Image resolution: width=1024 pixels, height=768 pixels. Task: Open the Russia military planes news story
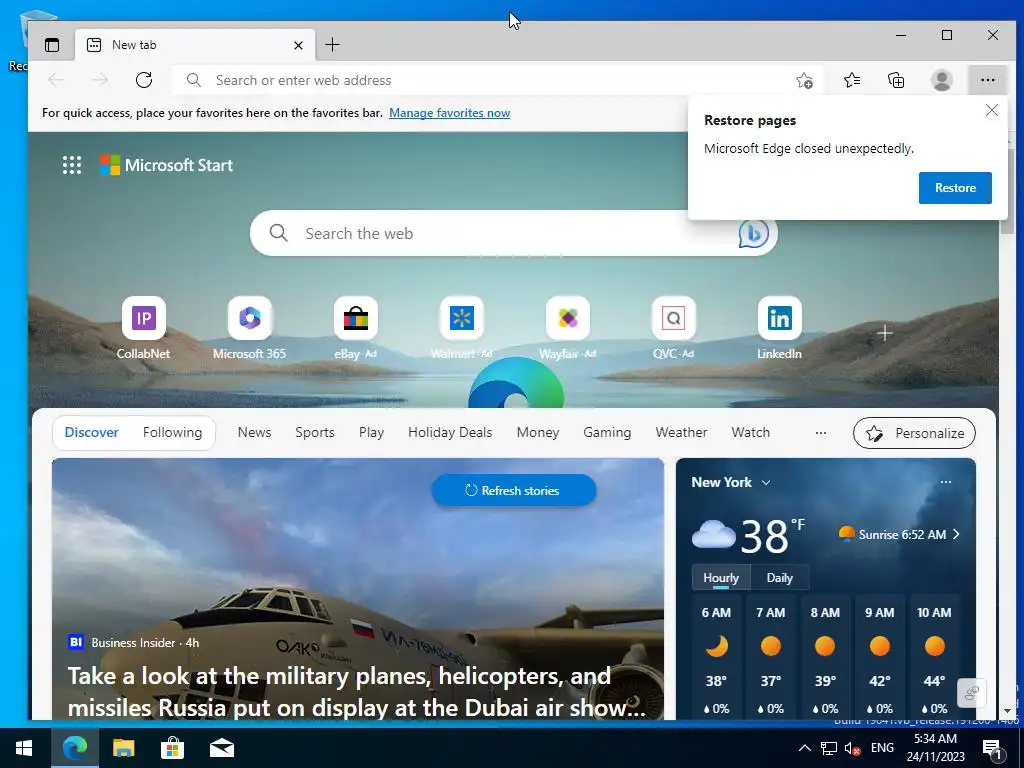(357, 692)
